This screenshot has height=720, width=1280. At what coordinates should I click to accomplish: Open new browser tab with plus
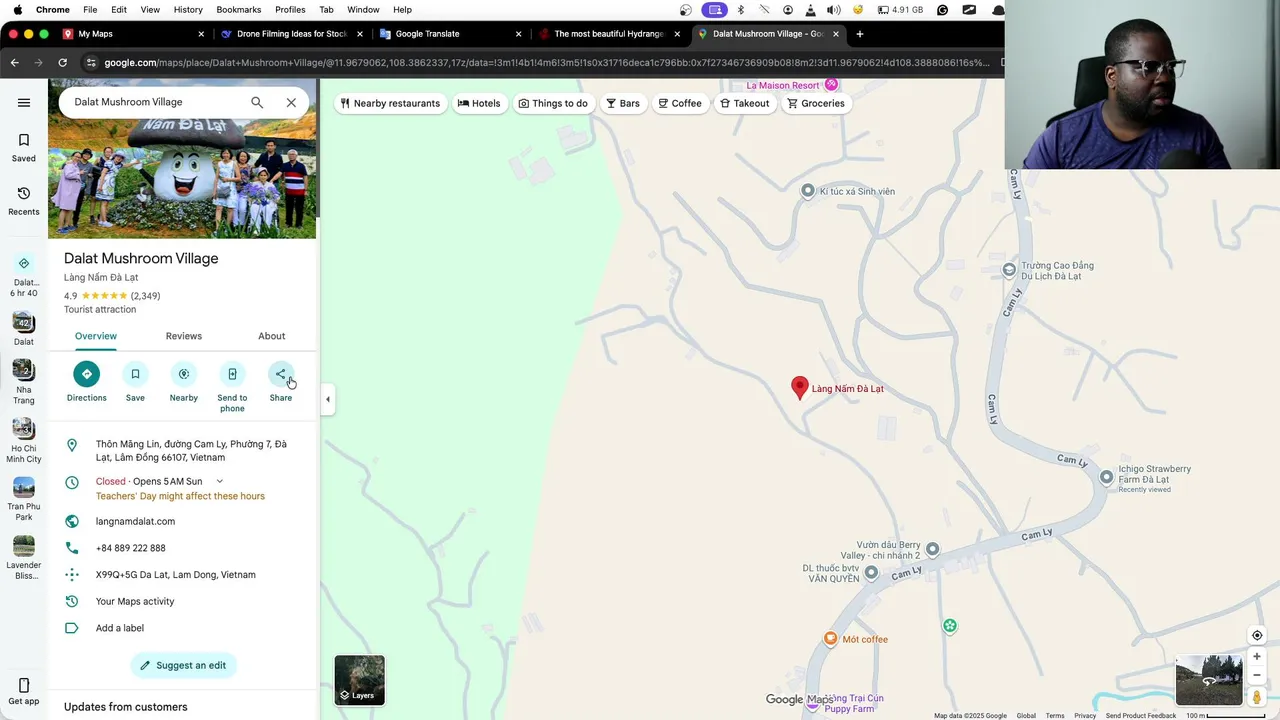(859, 33)
